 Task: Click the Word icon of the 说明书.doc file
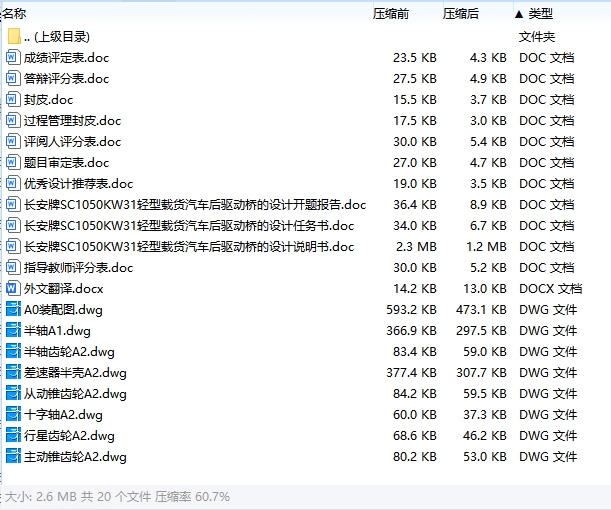[12, 247]
